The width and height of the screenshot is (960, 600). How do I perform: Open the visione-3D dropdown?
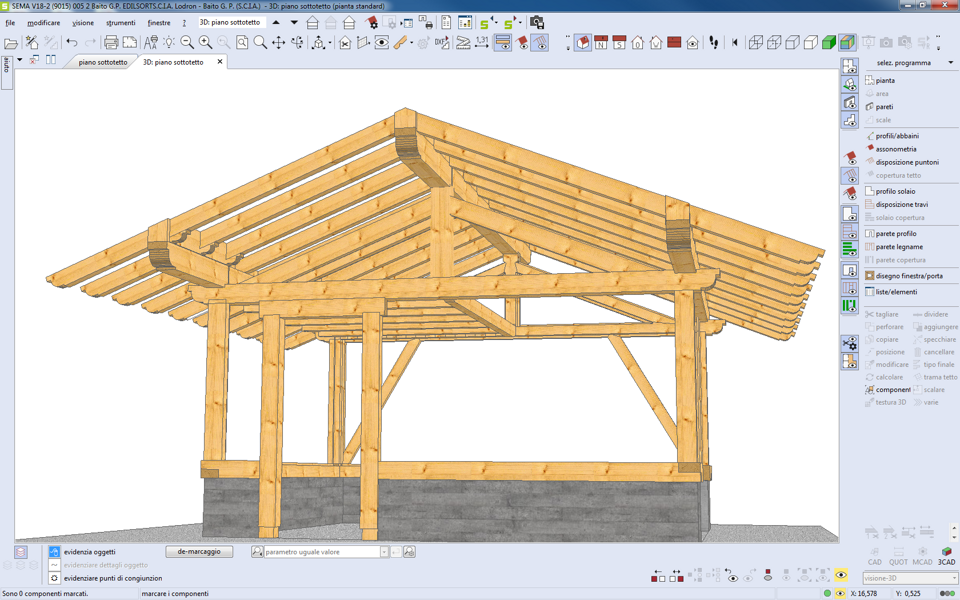(953, 578)
